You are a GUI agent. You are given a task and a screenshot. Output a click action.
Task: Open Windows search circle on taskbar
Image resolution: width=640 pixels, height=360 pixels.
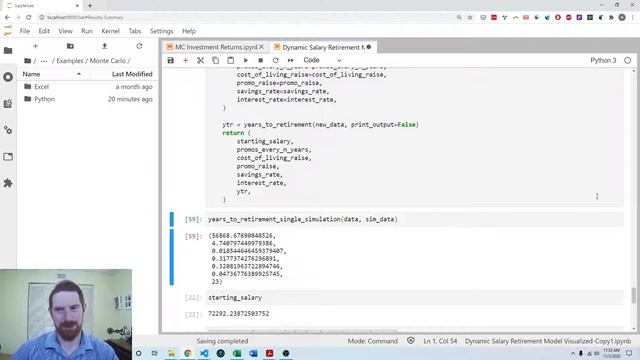[139, 353]
